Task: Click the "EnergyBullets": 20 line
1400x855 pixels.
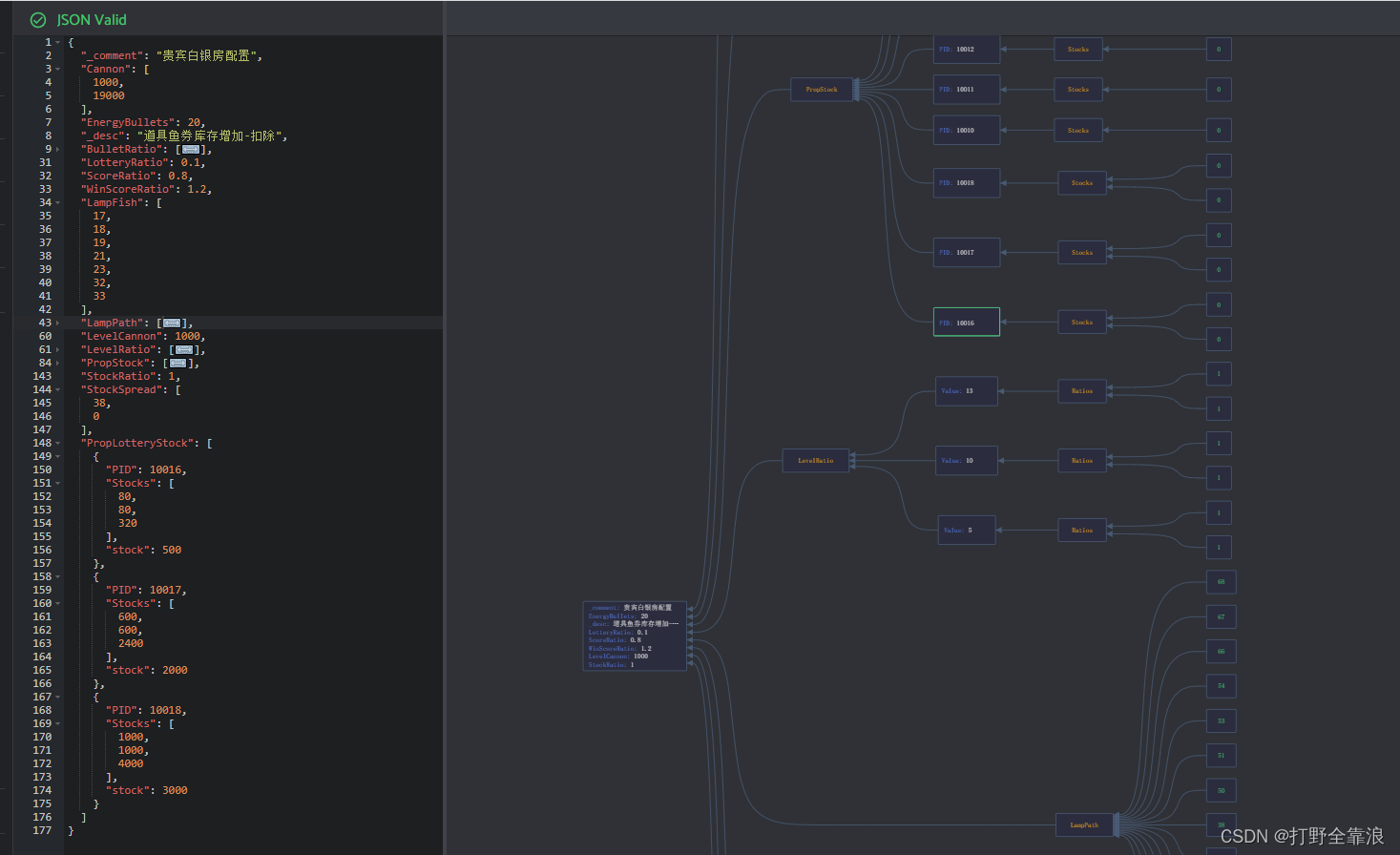Action: pos(143,123)
